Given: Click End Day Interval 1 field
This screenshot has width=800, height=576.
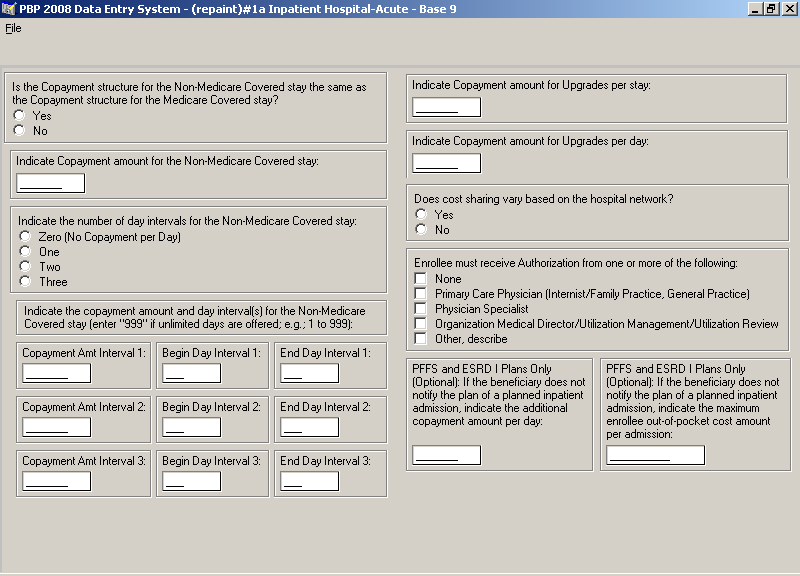Looking at the screenshot, I should pyautogui.click(x=309, y=373).
